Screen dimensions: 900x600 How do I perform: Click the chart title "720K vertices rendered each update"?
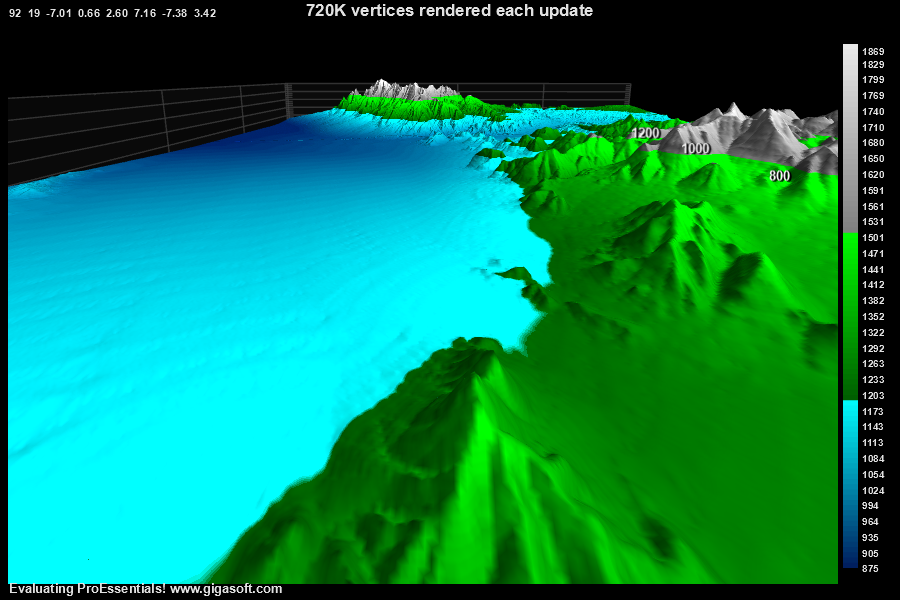tap(449, 10)
